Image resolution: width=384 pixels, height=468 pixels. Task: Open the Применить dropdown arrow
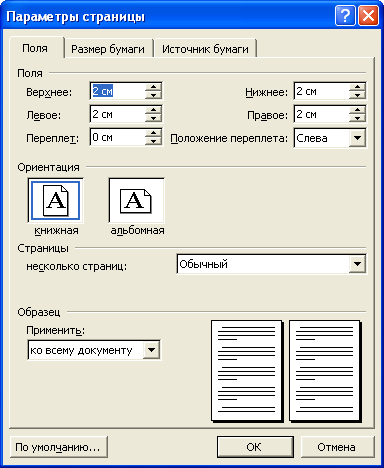pos(151,350)
